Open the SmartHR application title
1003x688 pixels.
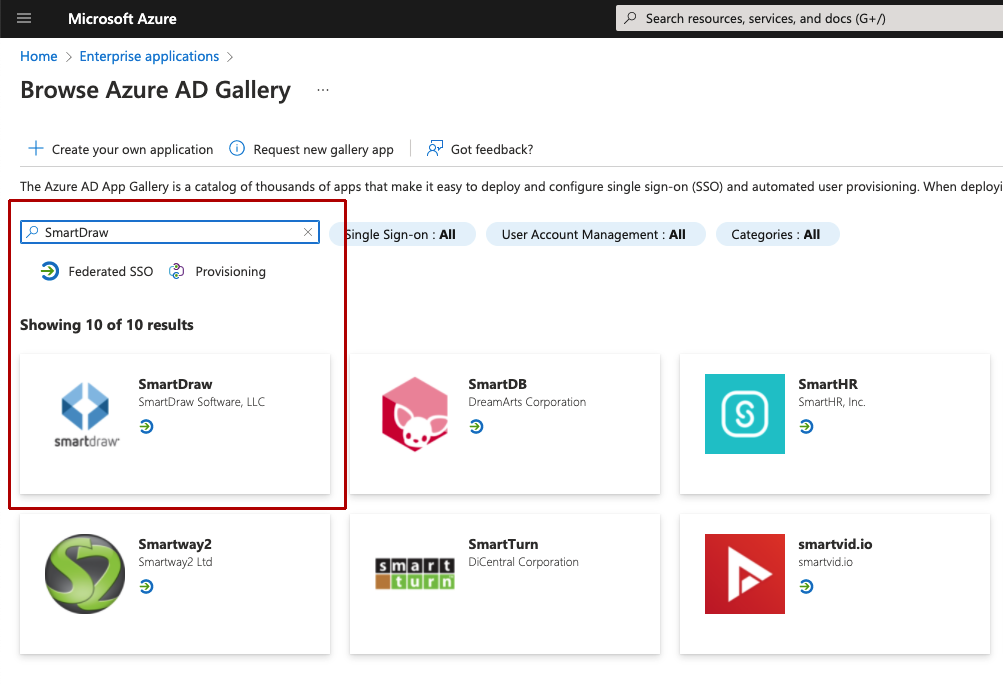pos(827,384)
